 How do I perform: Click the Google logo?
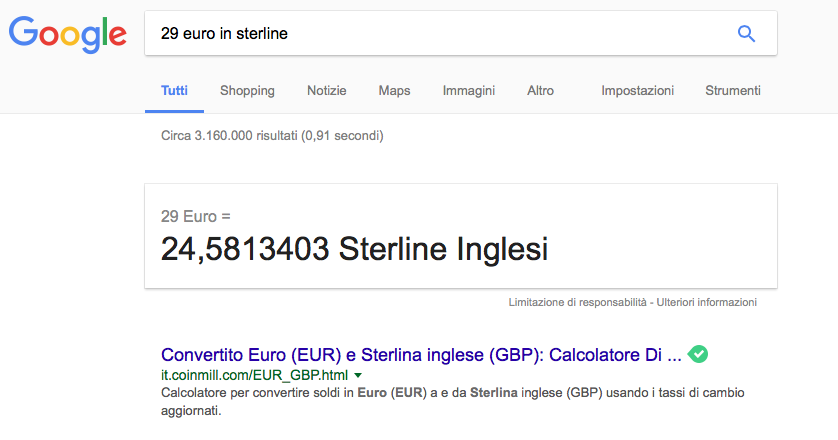[68, 34]
